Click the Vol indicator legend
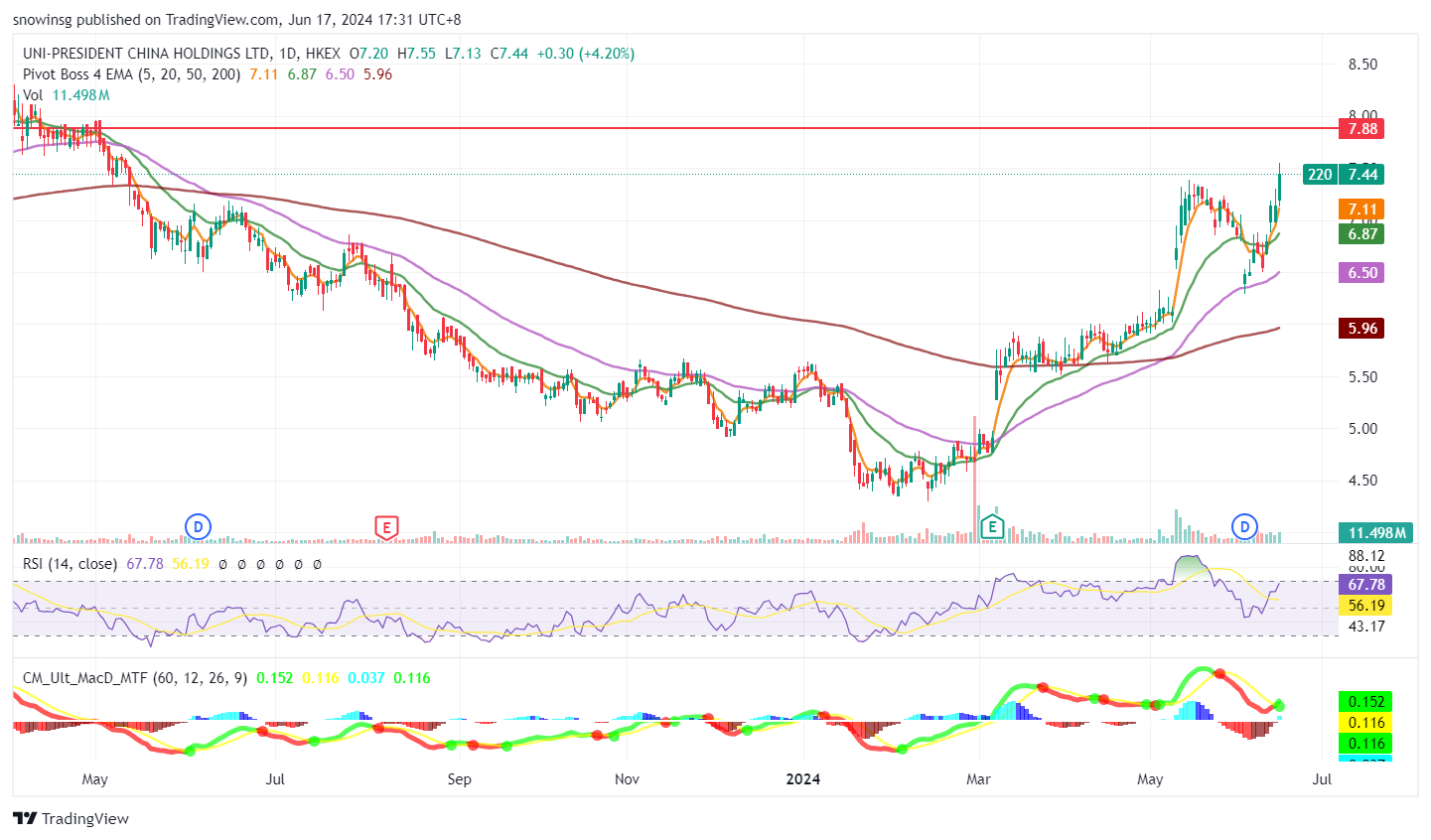 [33, 95]
